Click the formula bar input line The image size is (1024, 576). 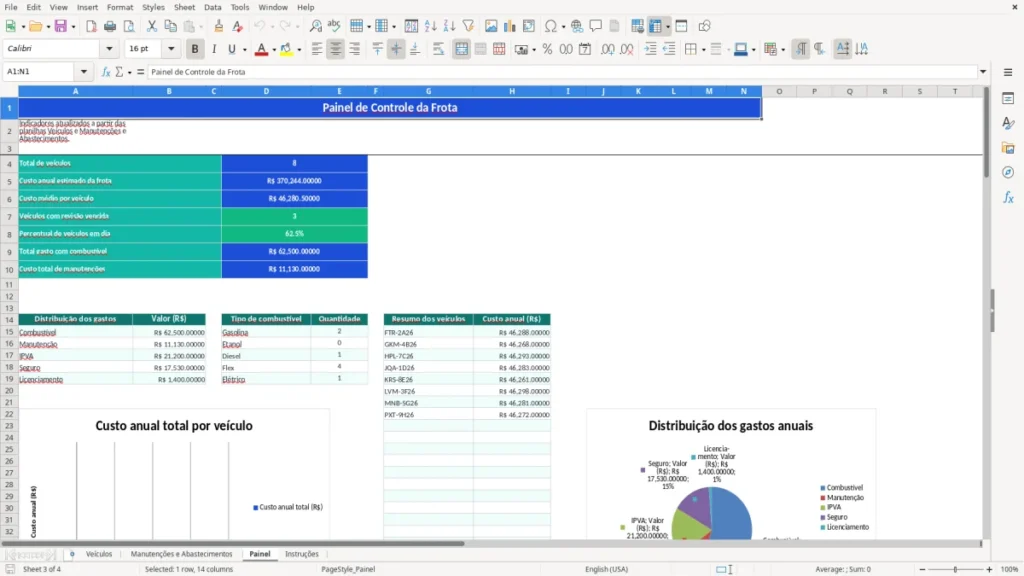pyautogui.click(x=562, y=72)
